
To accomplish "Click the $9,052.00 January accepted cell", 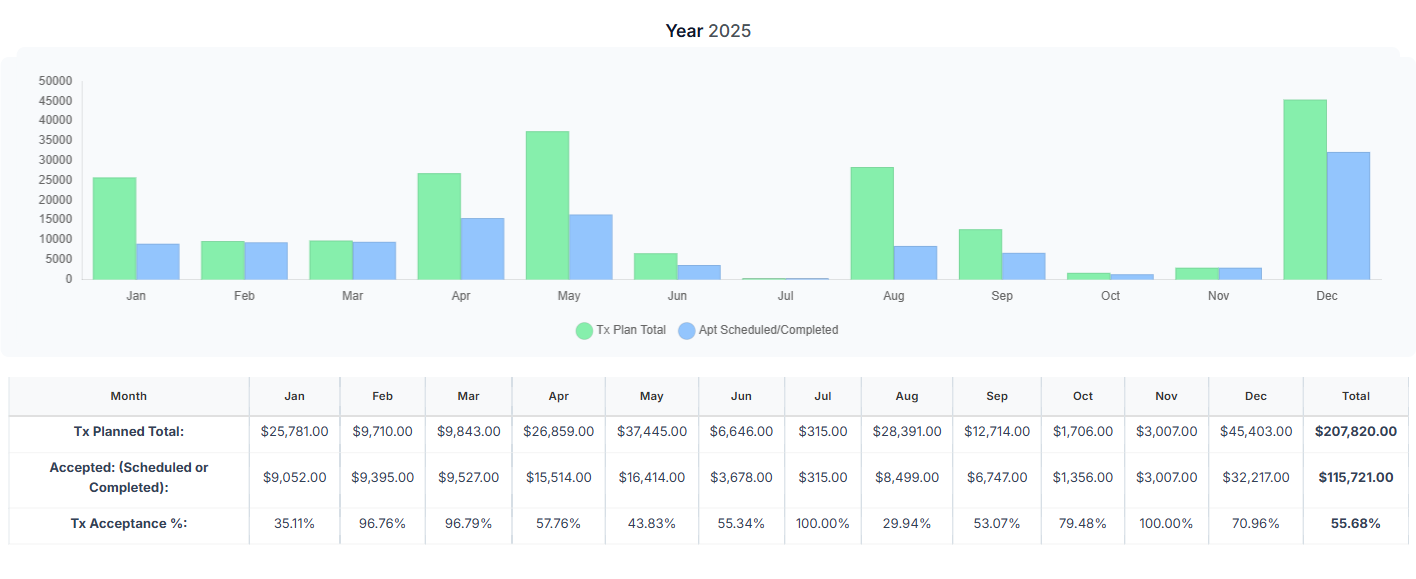I will point(294,478).
